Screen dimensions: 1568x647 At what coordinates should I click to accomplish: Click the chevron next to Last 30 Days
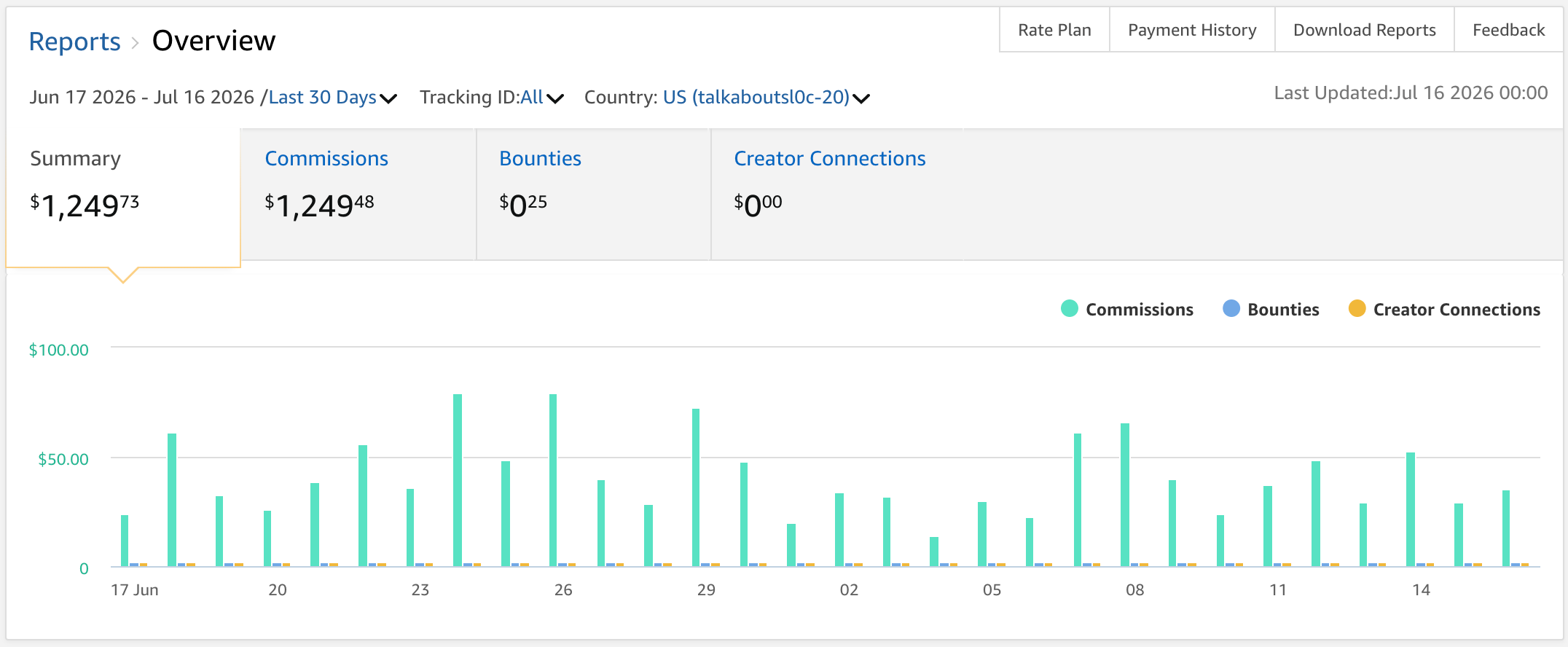point(388,98)
